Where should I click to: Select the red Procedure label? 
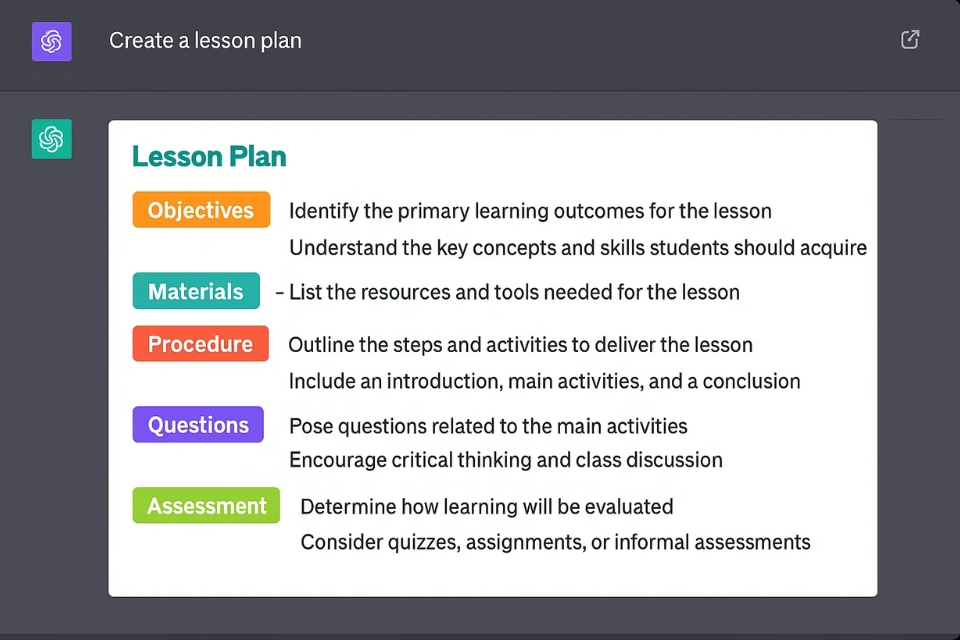pos(200,344)
